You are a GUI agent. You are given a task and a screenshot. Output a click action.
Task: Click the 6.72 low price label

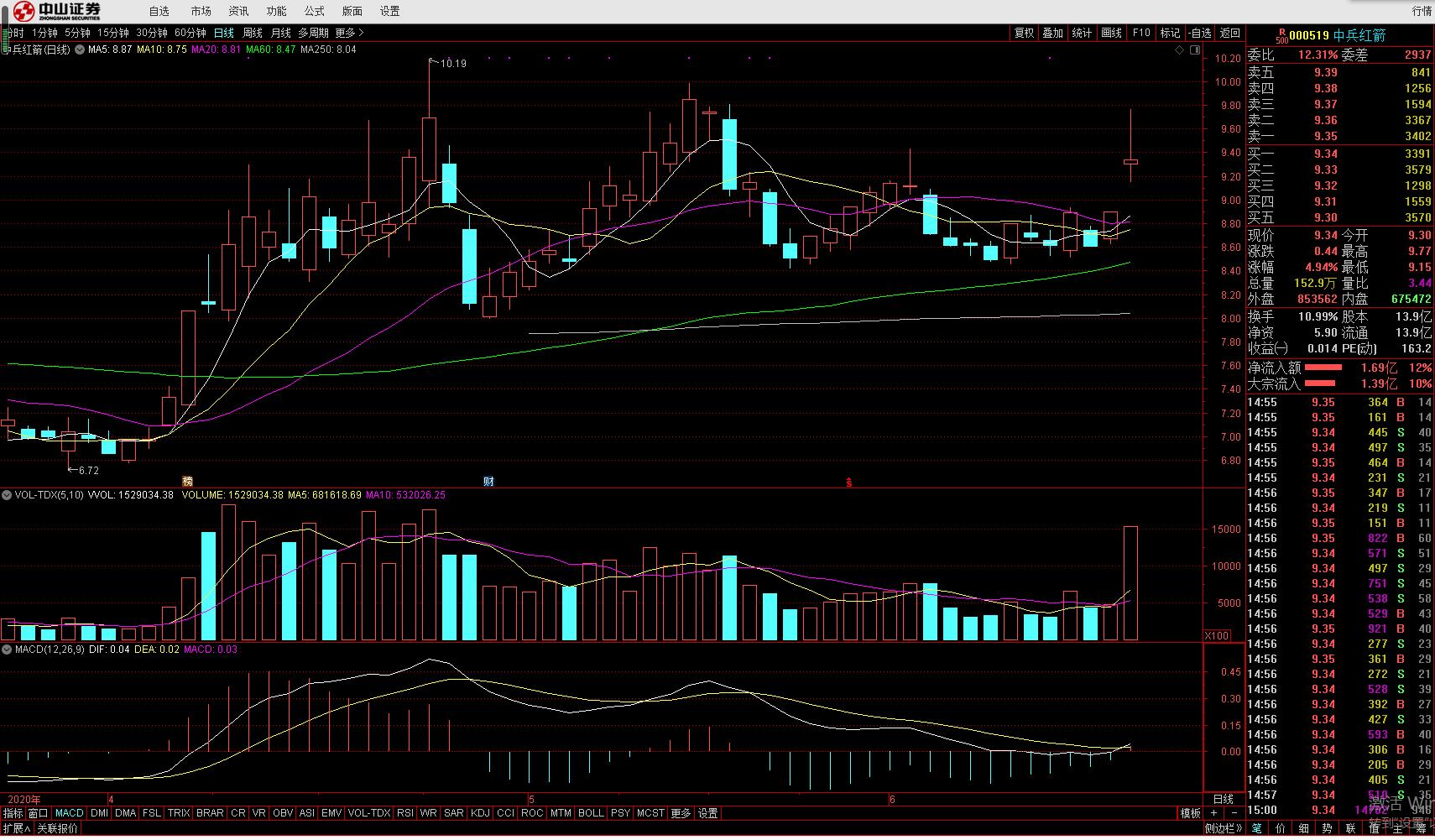tap(88, 471)
